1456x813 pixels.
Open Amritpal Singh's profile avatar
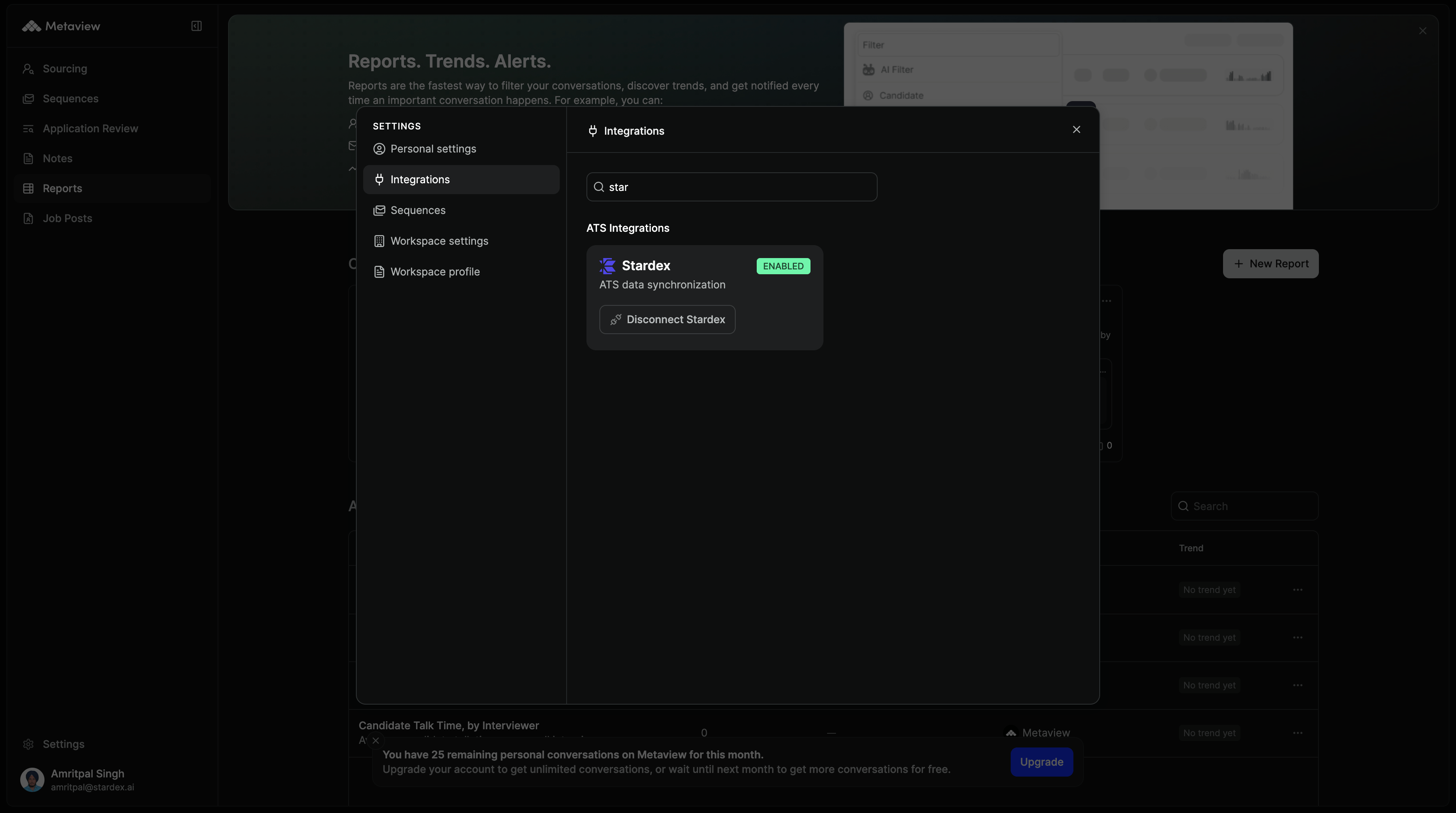point(32,780)
